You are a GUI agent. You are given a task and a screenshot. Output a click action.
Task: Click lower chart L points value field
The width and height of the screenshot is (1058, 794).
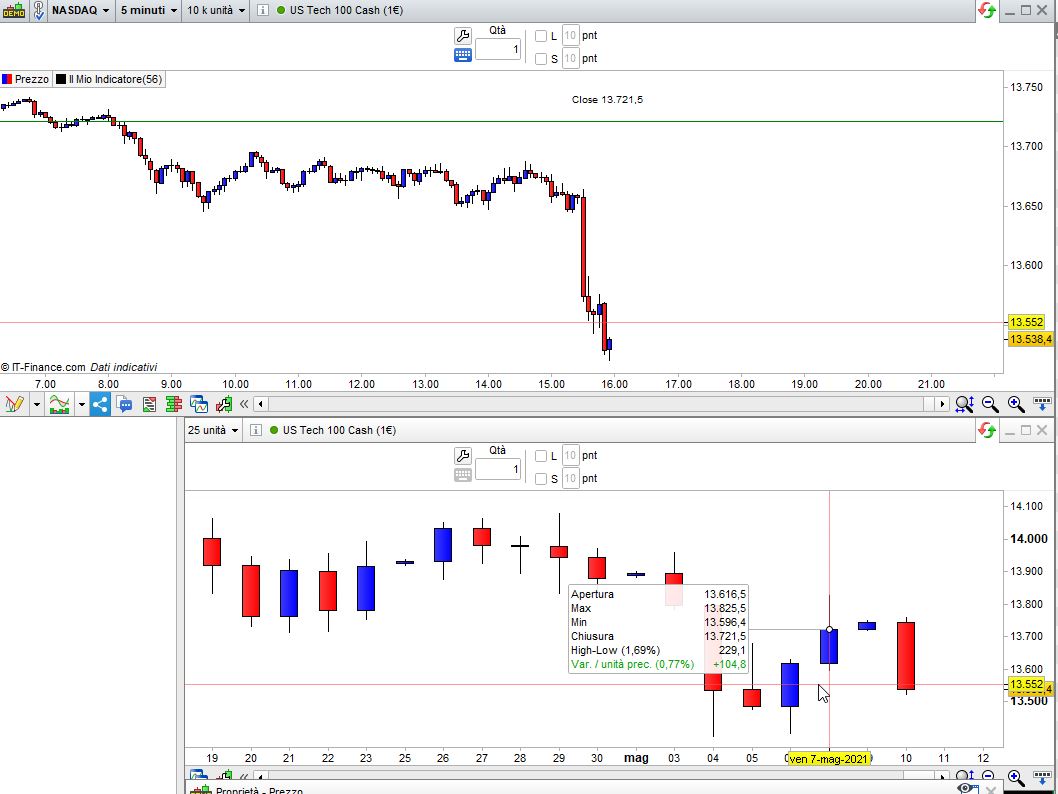[x=570, y=455]
